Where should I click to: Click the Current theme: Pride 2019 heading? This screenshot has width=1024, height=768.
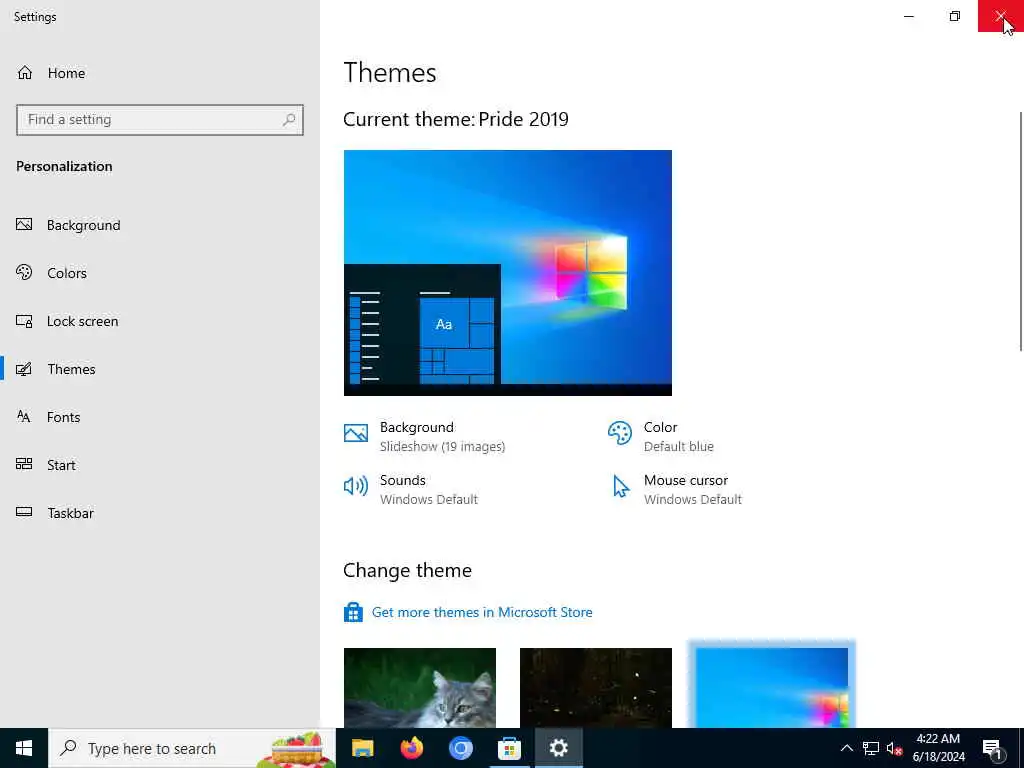(456, 119)
